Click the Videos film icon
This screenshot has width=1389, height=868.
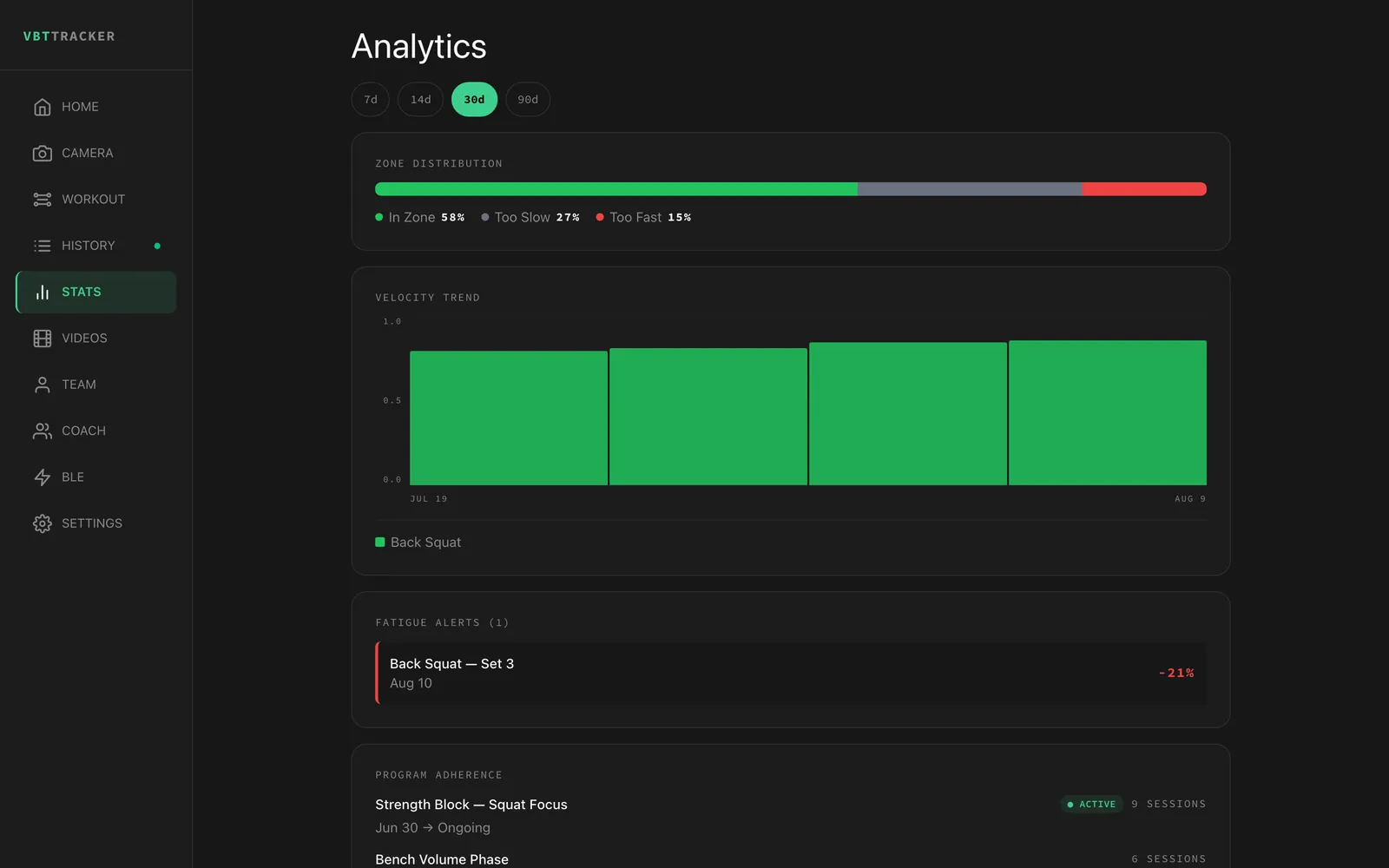[42, 339]
